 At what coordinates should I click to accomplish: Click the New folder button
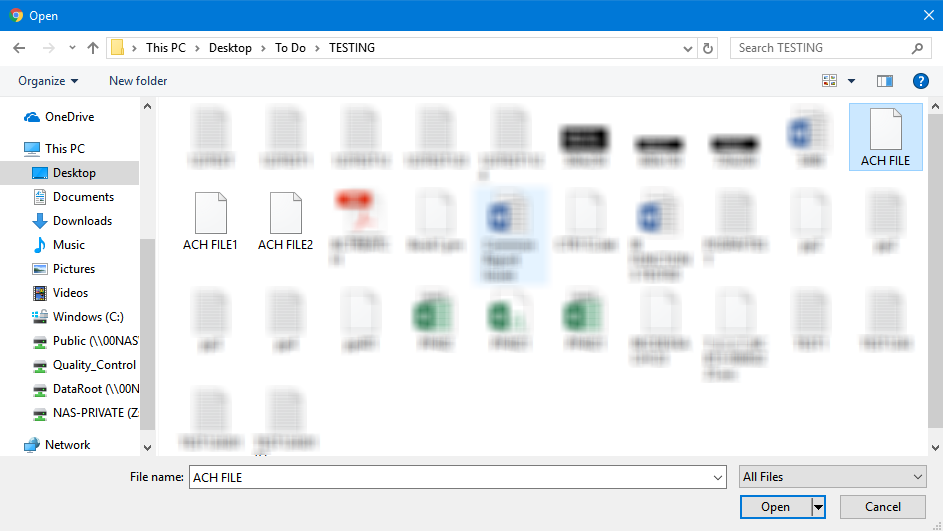(138, 81)
